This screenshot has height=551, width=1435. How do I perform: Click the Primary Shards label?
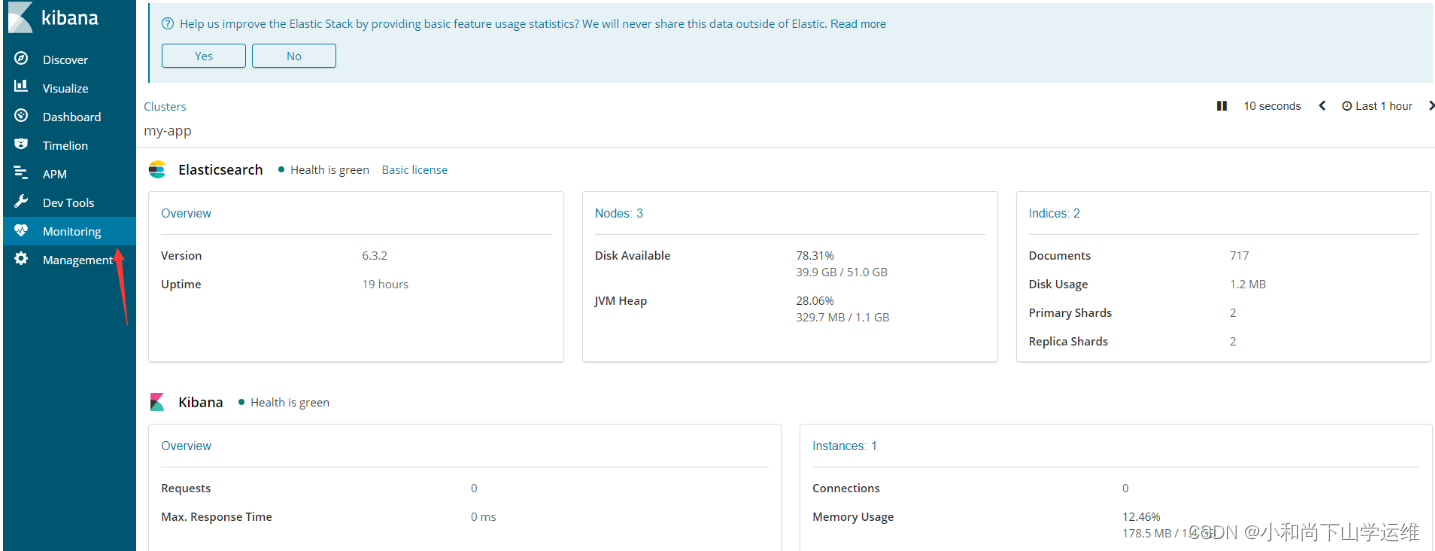coord(1070,313)
